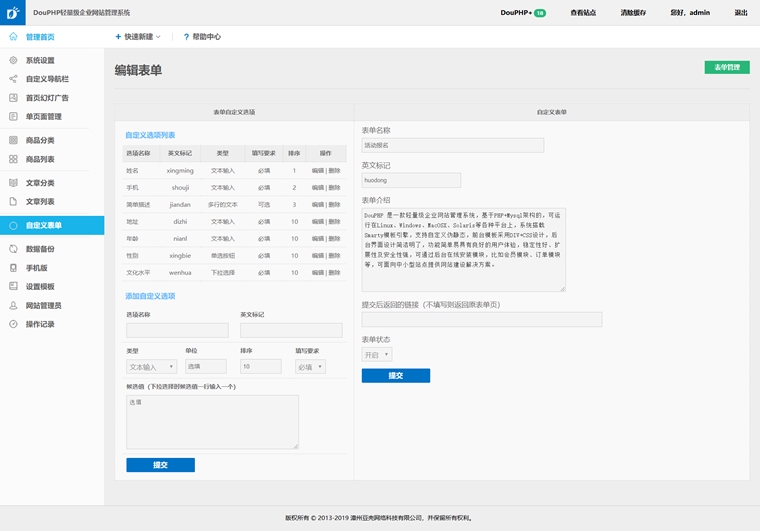Click the green 表单管理 button
Viewport: 760px width, 531px height.
click(x=726, y=67)
